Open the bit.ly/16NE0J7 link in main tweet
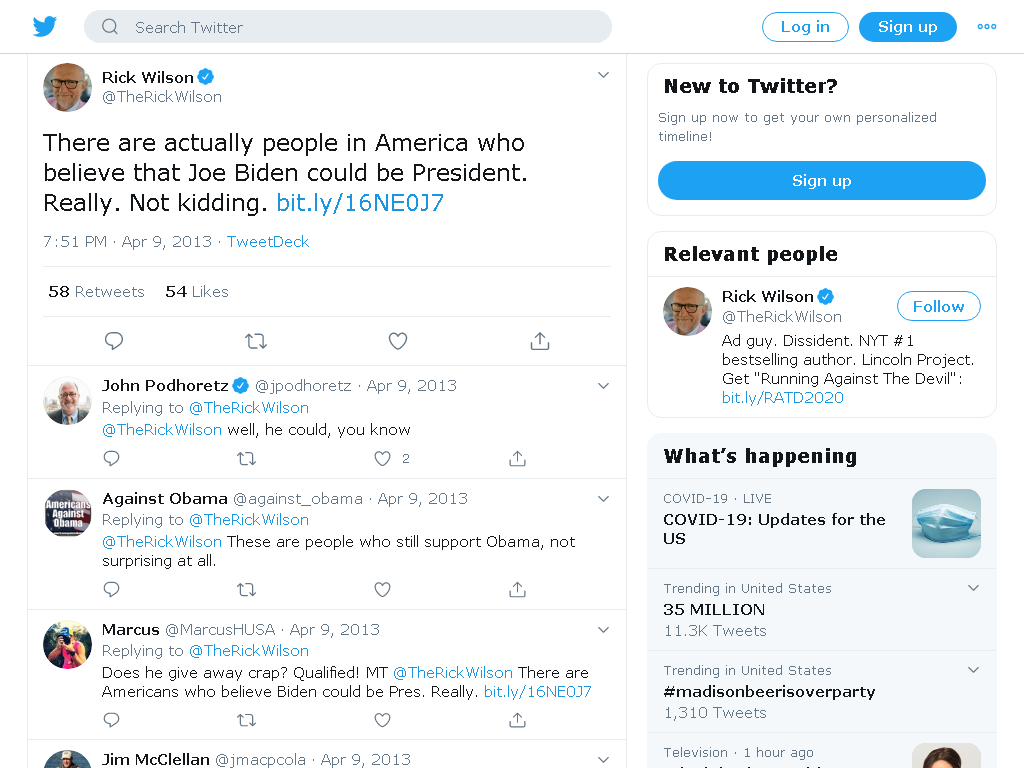The height and width of the screenshot is (768, 1024). click(360, 203)
